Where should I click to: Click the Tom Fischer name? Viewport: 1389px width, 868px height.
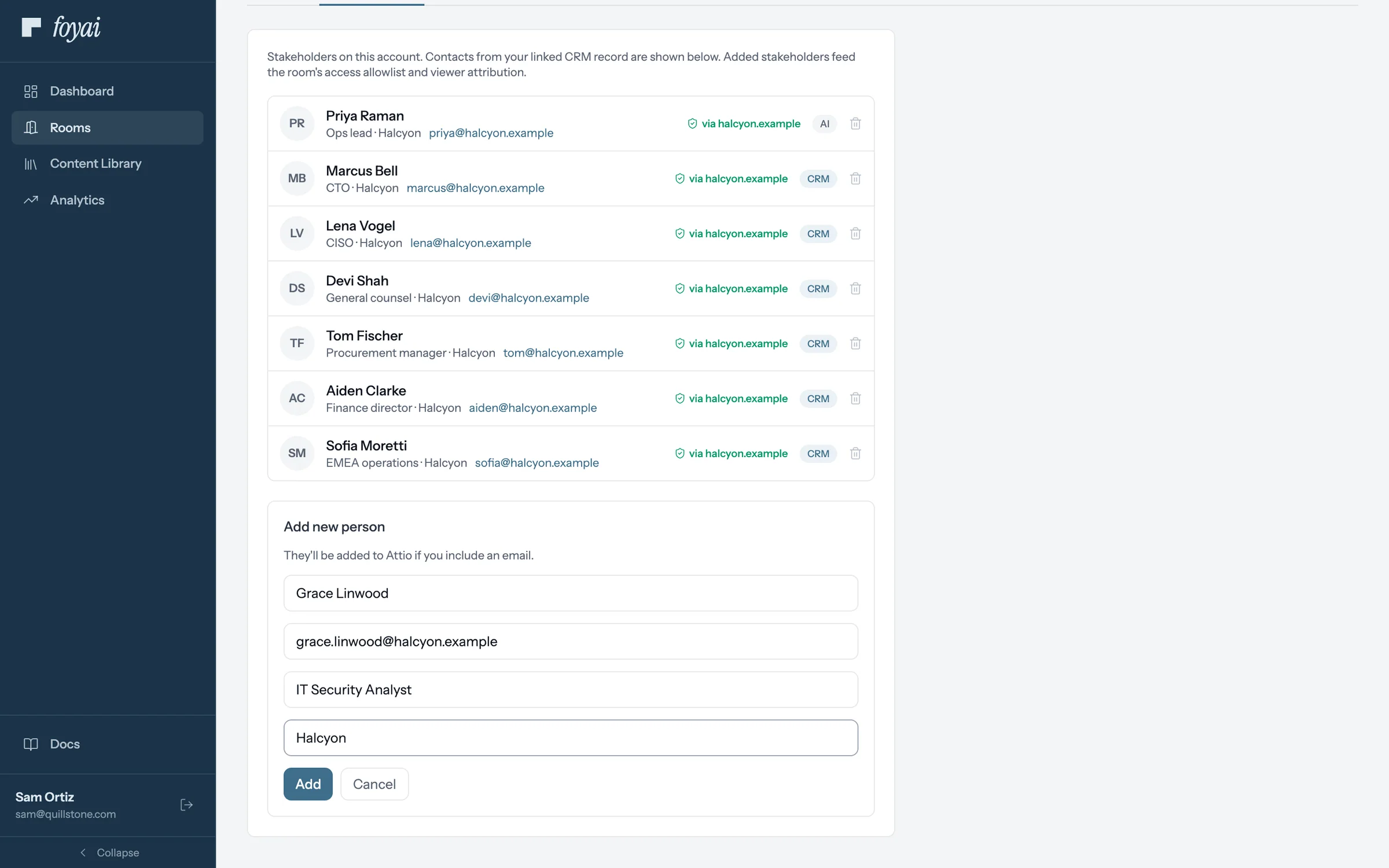point(364,336)
